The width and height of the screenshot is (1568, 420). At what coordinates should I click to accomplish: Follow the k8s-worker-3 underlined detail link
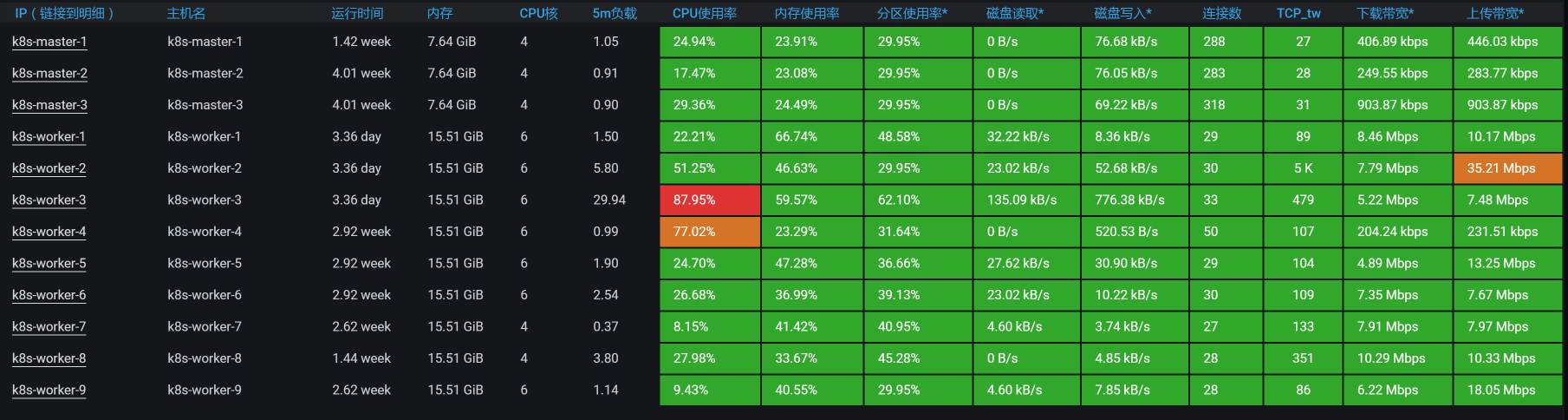[x=49, y=200]
